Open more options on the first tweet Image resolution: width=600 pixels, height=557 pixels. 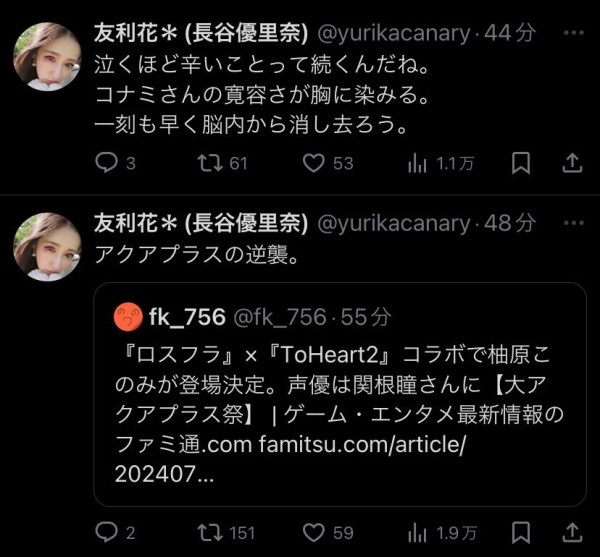[x=571, y=33]
